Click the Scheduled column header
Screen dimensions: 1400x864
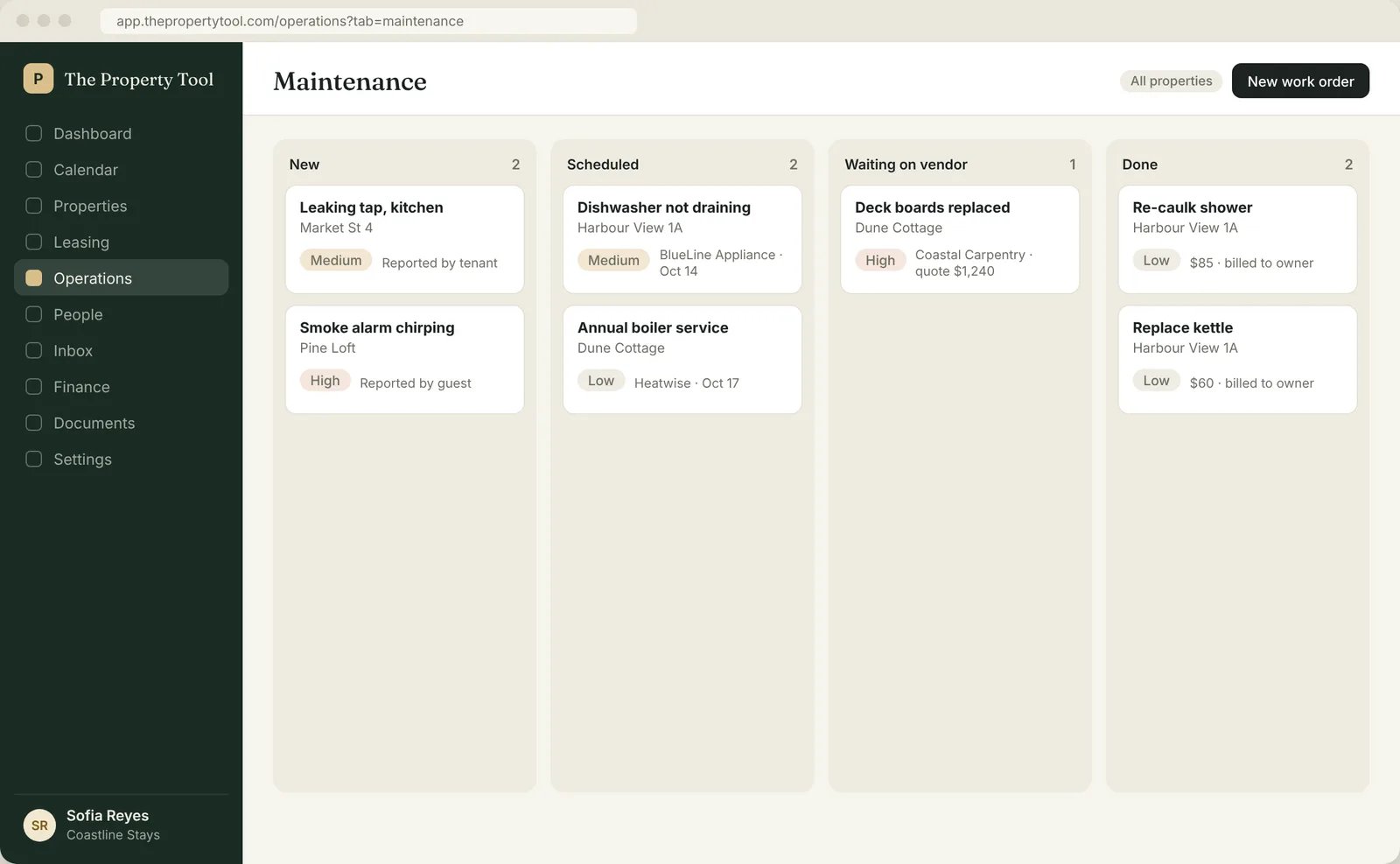603,165
